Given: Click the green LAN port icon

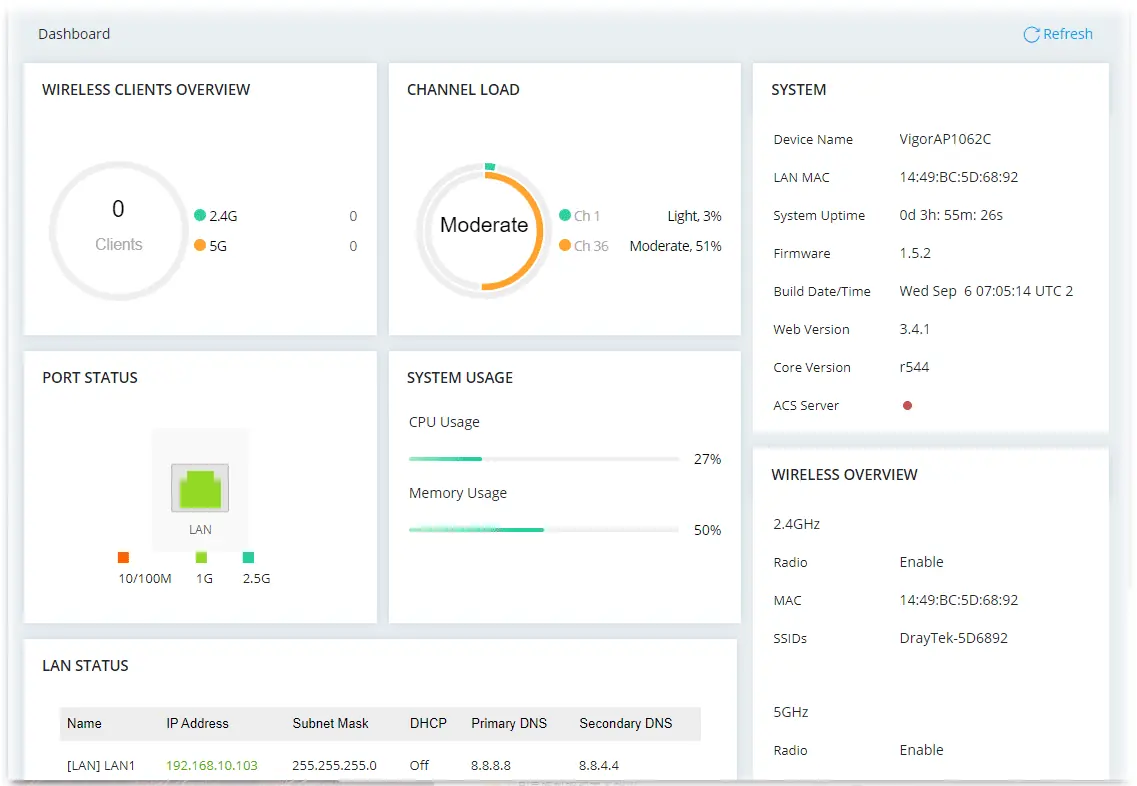Looking at the screenshot, I should [200, 488].
